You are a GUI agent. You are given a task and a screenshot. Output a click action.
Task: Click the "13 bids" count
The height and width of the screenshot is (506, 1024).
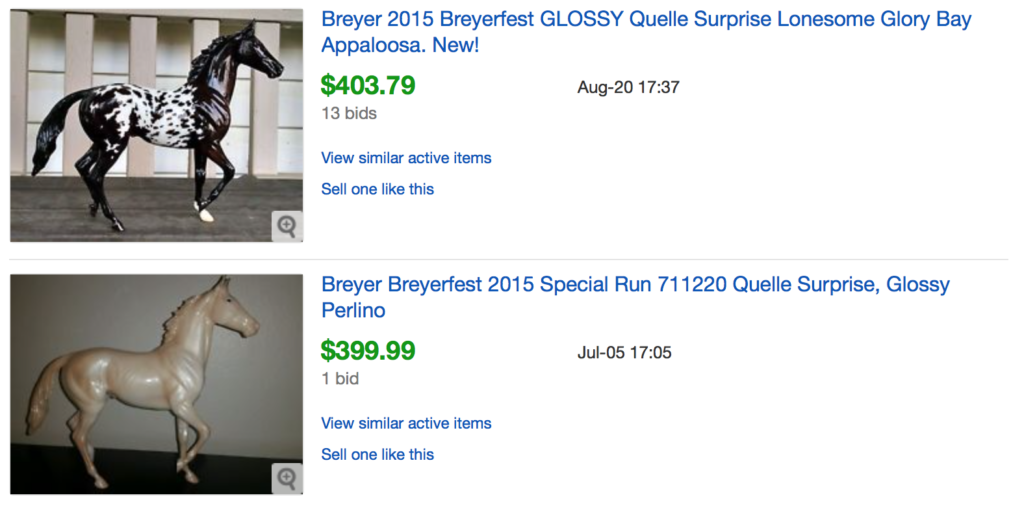point(349,113)
